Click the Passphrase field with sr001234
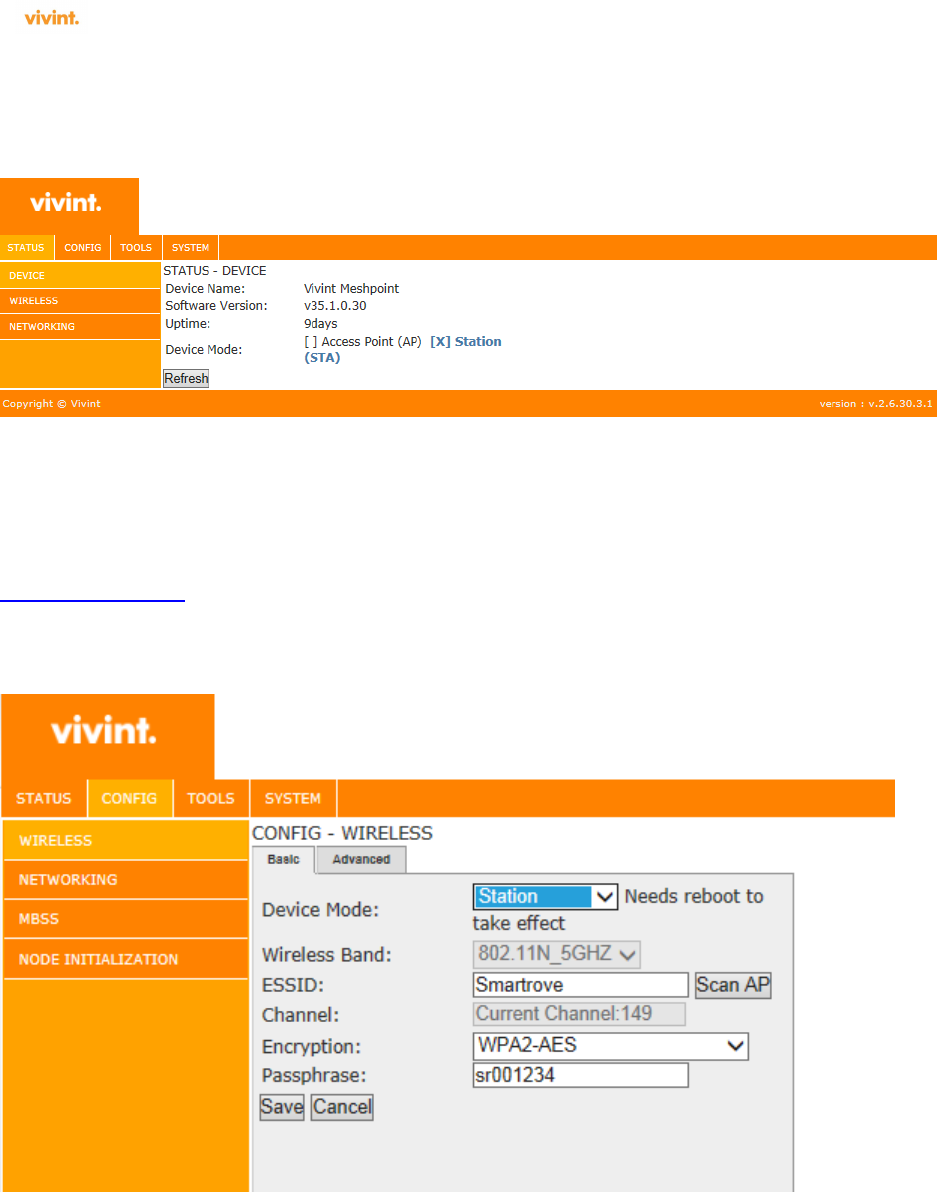The image size is (937, 1192). click(x=581, y=1076)
